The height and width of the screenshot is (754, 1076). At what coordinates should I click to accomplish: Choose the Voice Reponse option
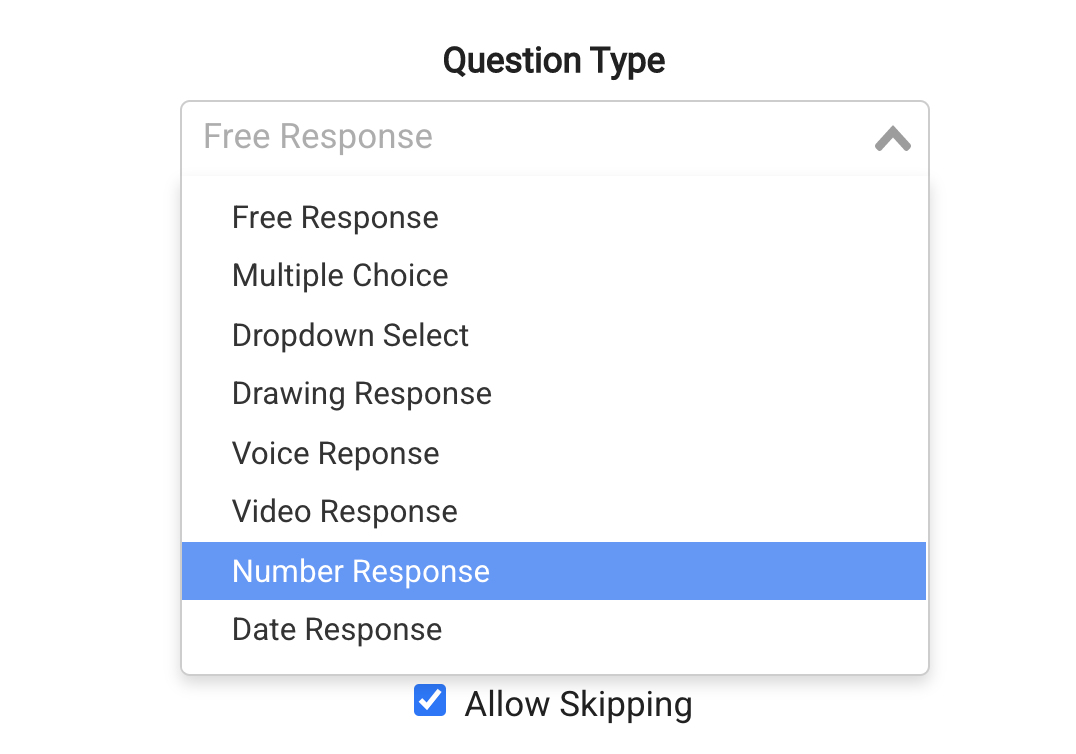click(x=335, y=453)
